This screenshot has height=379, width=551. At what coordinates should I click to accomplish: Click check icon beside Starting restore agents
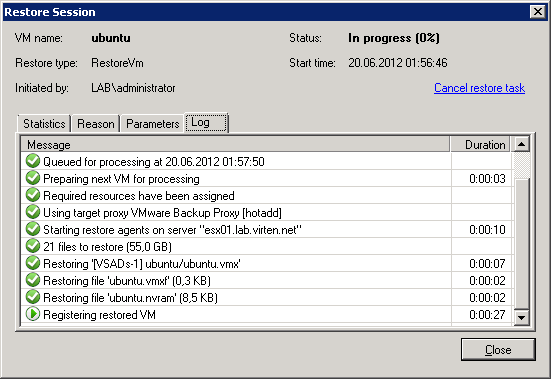33,229
